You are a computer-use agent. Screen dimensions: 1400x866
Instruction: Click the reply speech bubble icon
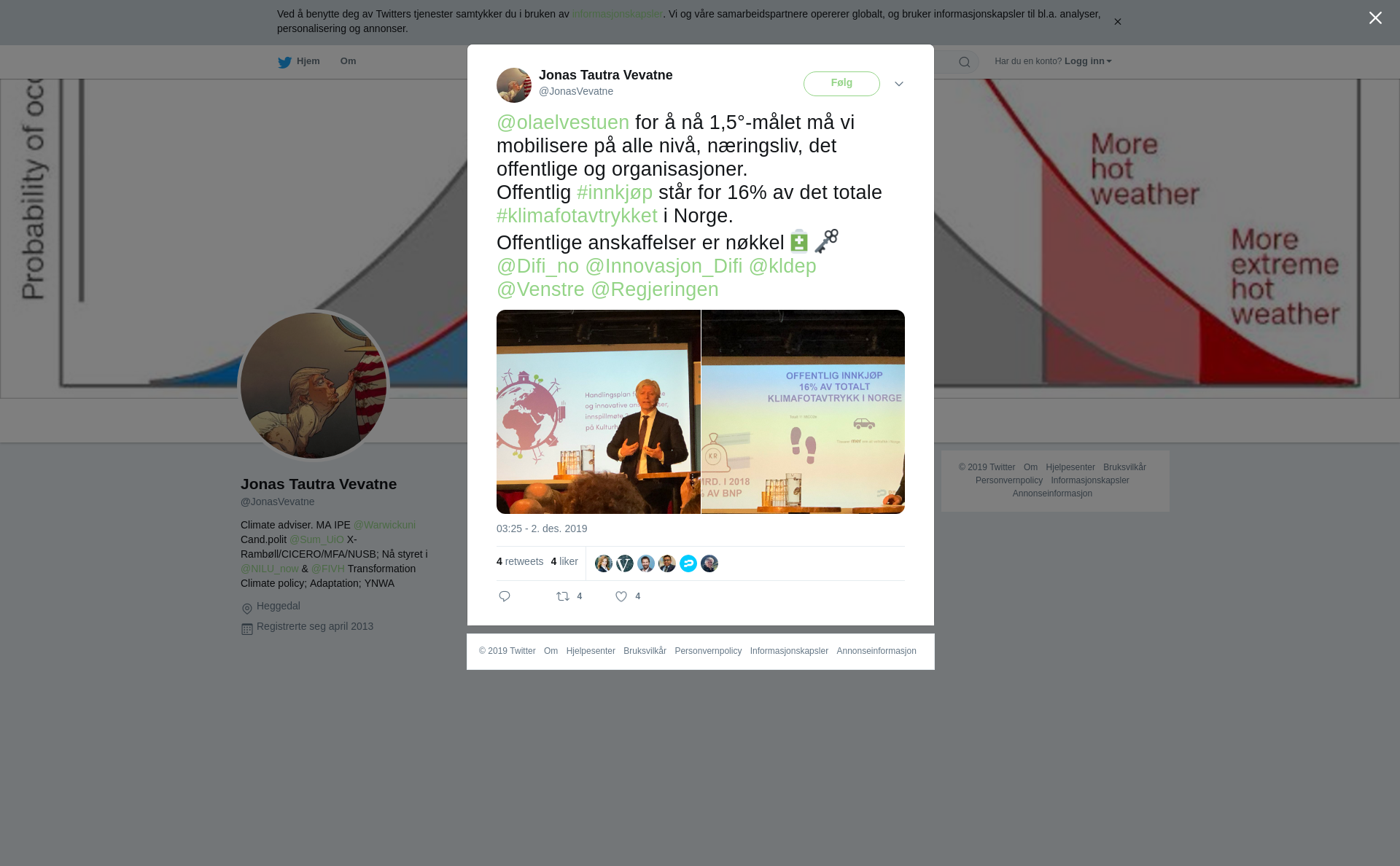coord(505,596)
